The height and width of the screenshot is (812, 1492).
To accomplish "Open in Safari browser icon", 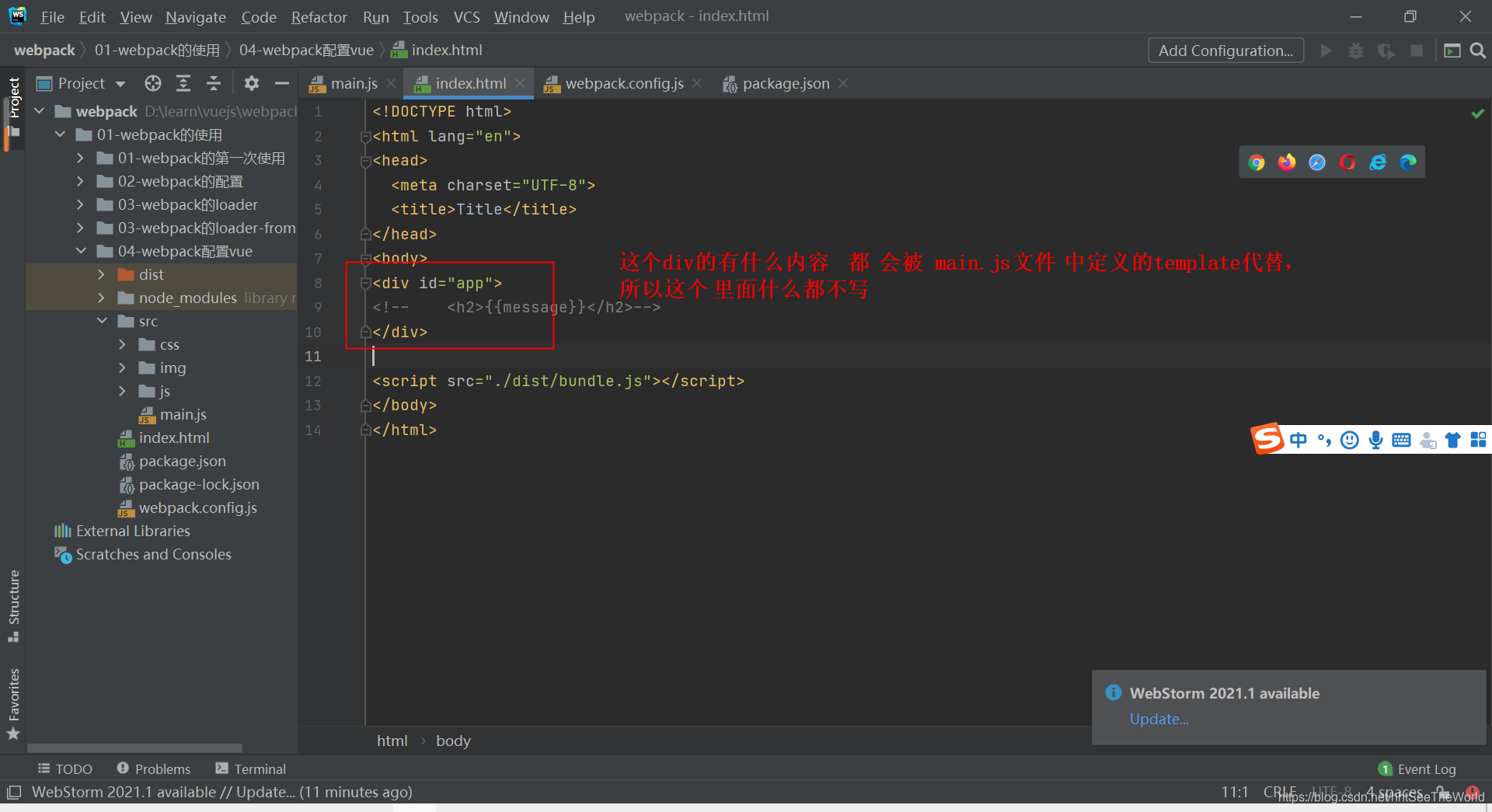I will tap(1317, 162).
